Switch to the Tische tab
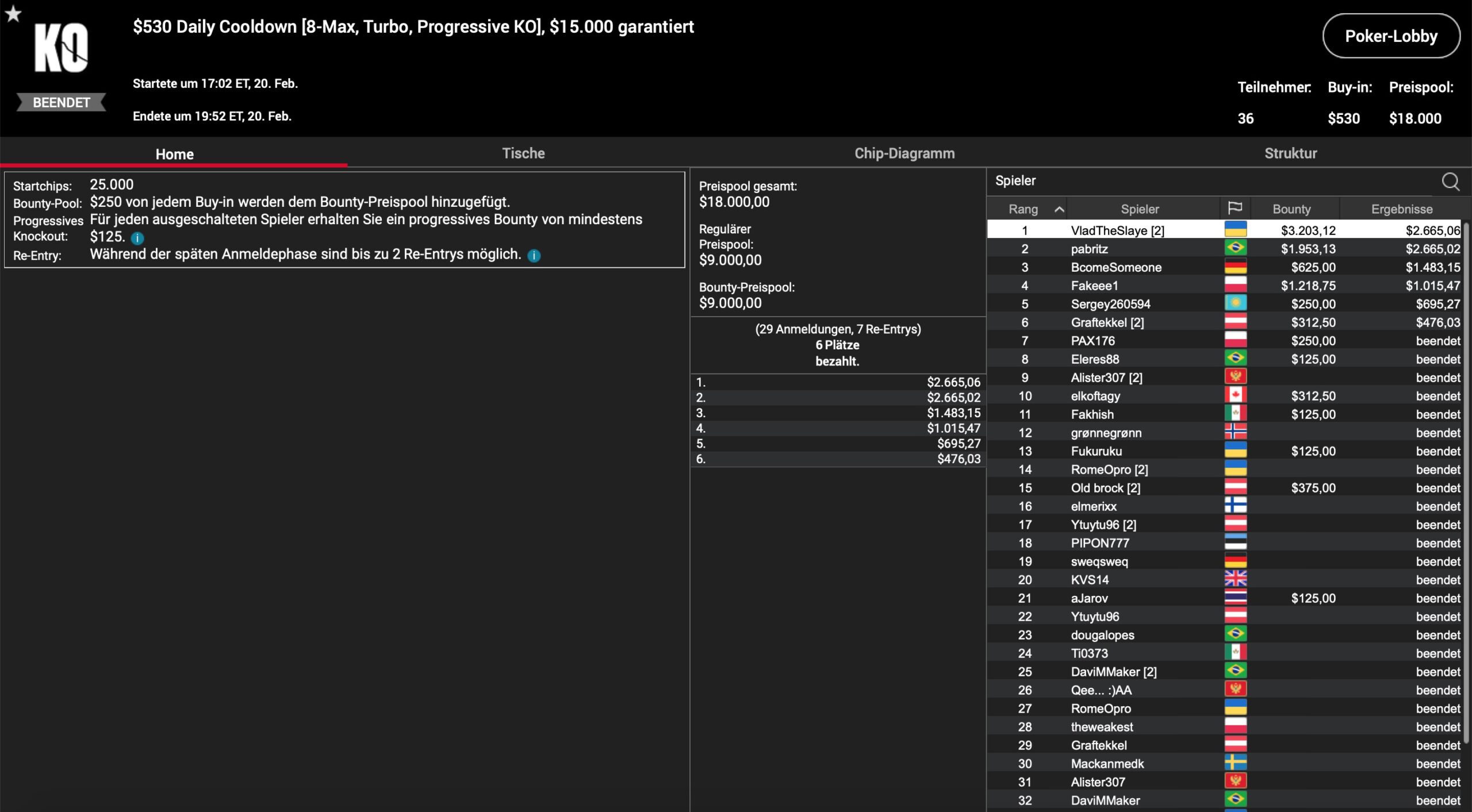This screenshot has width=1472, height=812. click(523, 153)
